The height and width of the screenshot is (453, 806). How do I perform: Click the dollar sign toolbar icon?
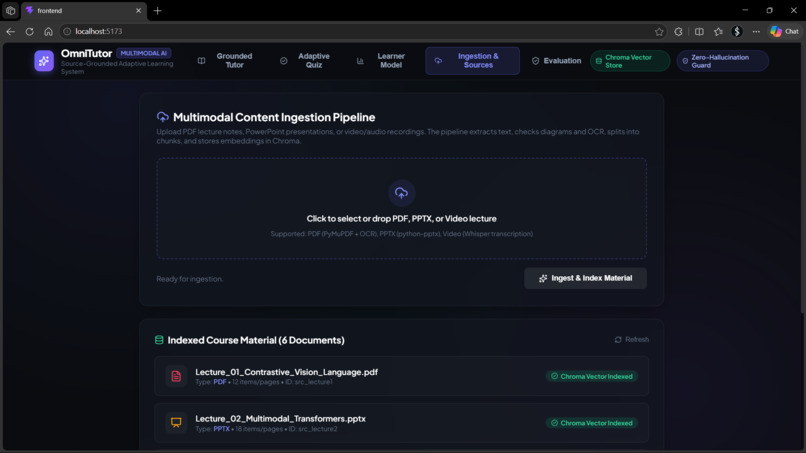coord(737,31)
